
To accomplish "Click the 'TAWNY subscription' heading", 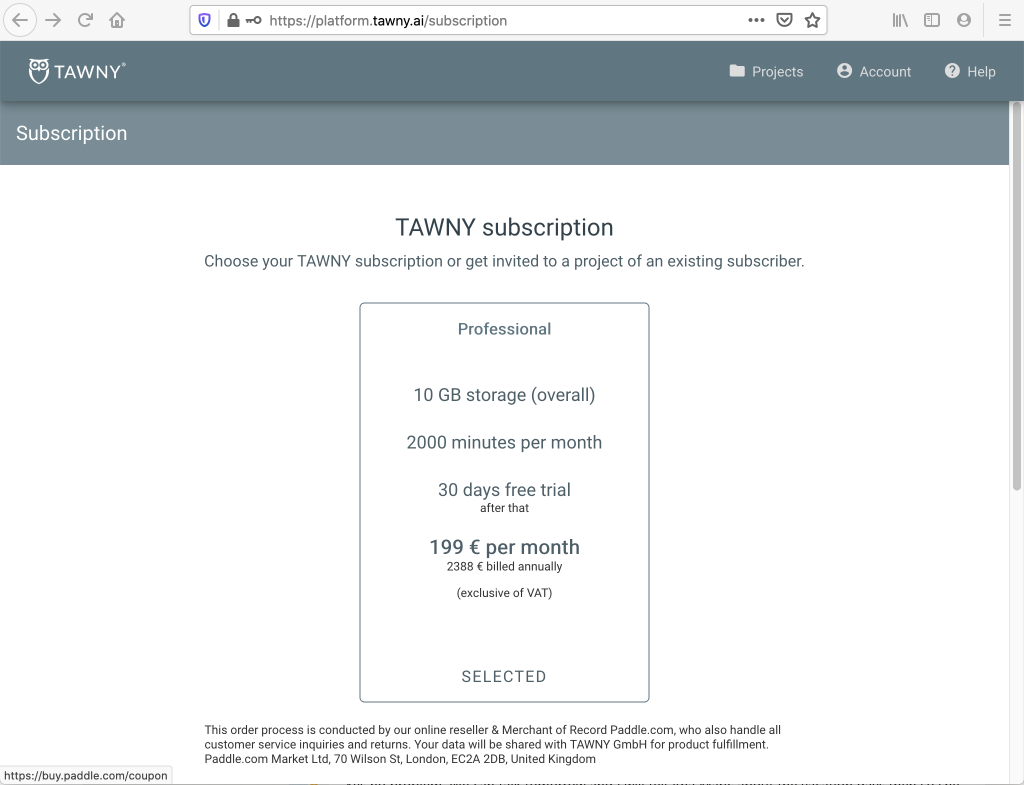I will 504,227.
